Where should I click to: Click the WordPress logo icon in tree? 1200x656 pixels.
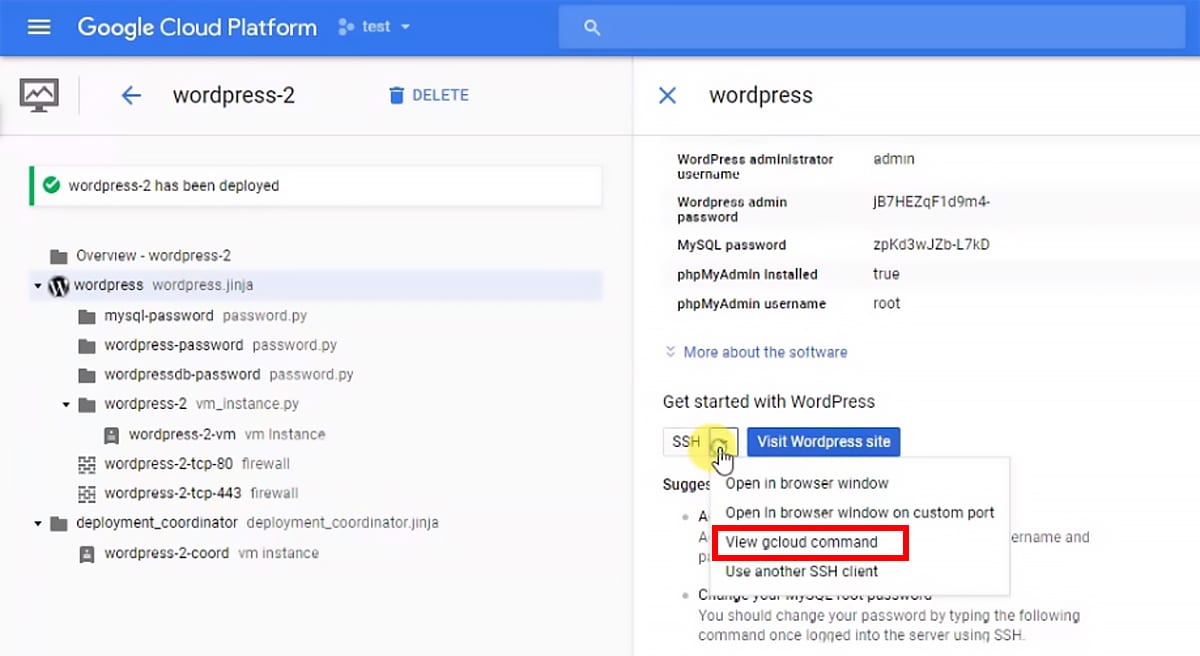[x=58, y=286]
